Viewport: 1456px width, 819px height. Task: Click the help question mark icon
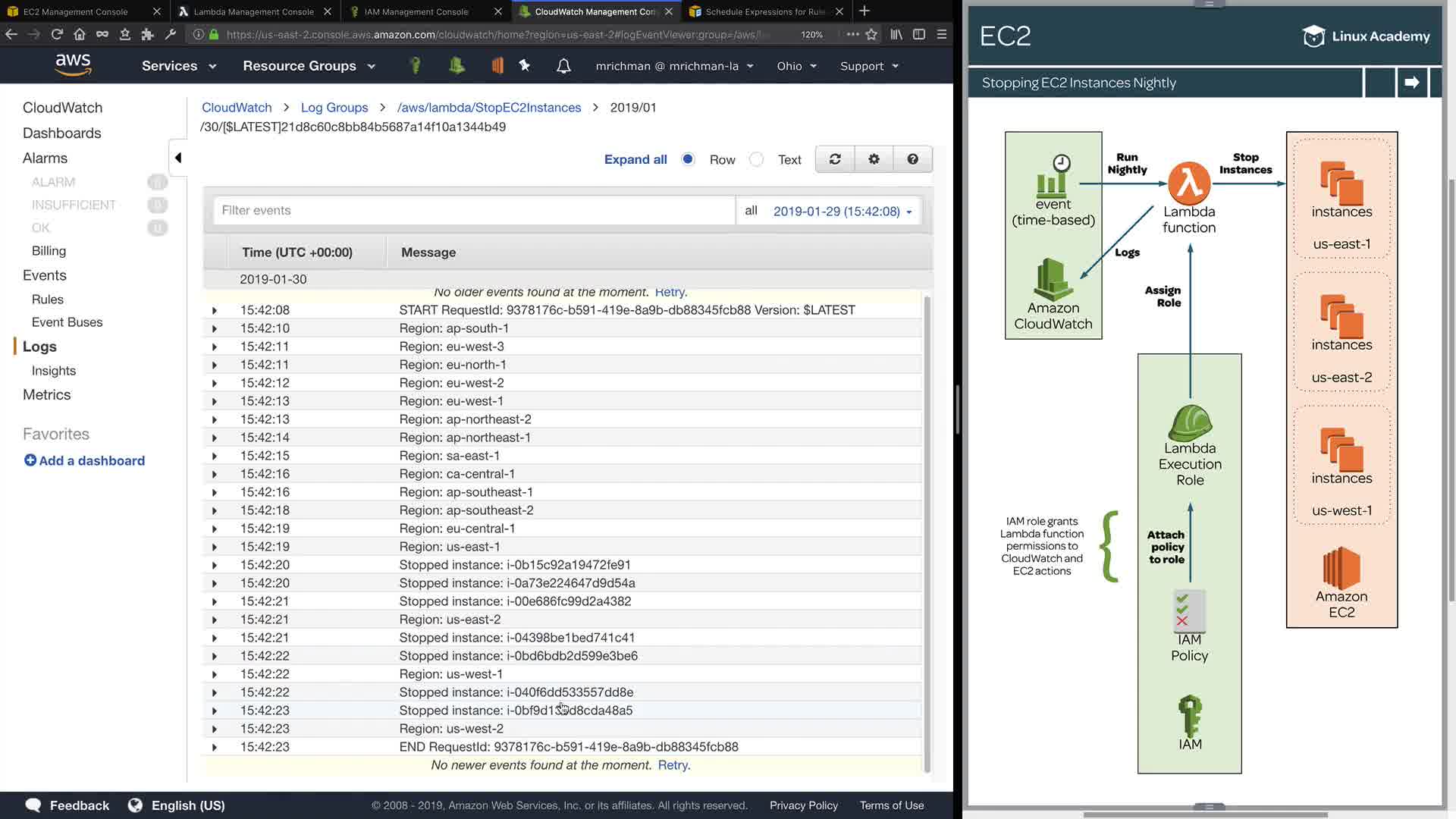pos(912,159)
